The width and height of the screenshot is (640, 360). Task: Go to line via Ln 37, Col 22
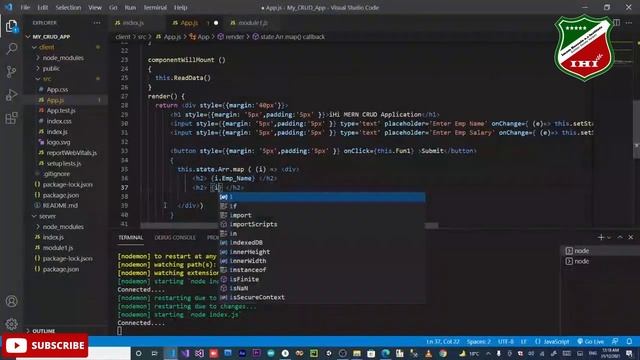443,342
